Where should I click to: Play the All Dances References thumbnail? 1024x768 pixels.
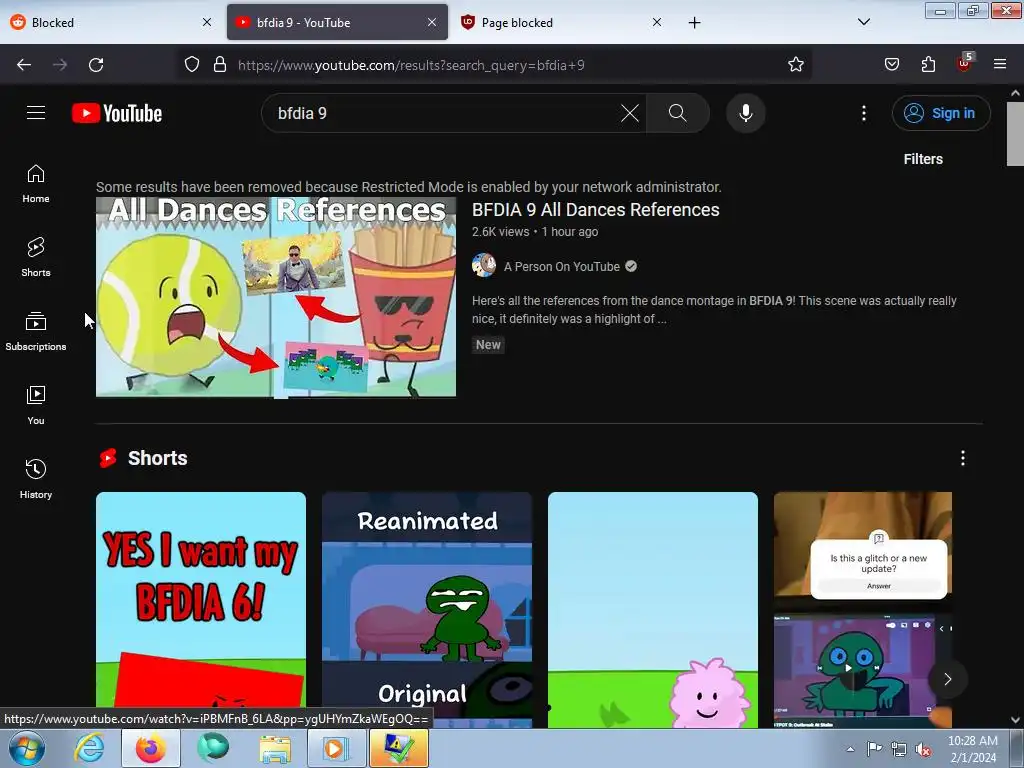pyautogui.click(x=276, y=297)
